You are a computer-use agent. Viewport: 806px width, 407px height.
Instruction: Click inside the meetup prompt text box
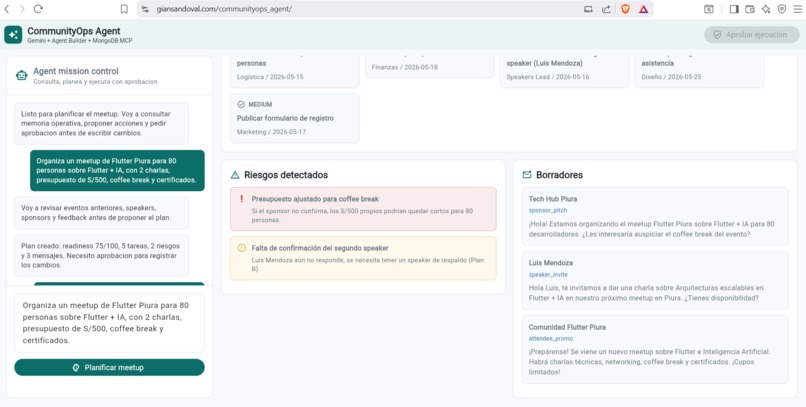coord(109,323)
